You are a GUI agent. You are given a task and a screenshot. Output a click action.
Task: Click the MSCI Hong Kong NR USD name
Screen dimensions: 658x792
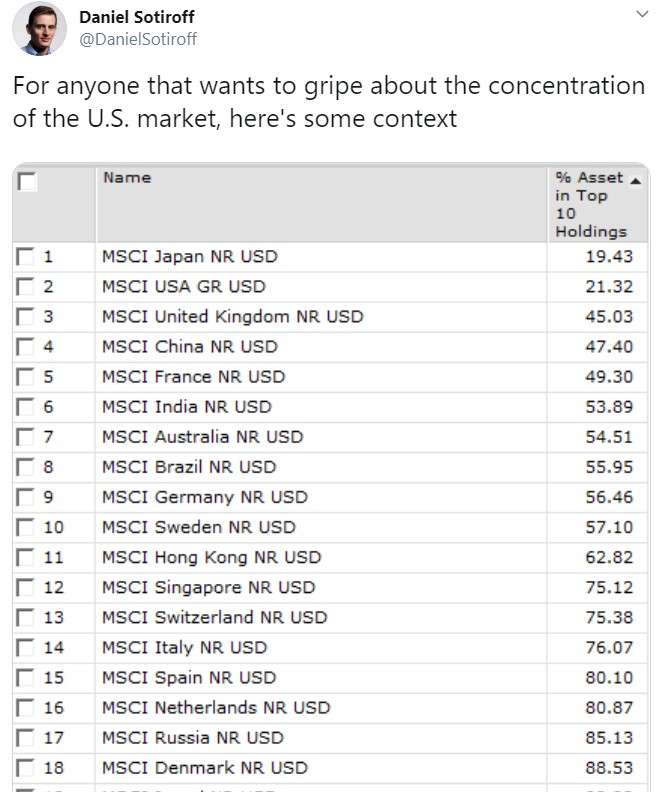tap(212, 557)
